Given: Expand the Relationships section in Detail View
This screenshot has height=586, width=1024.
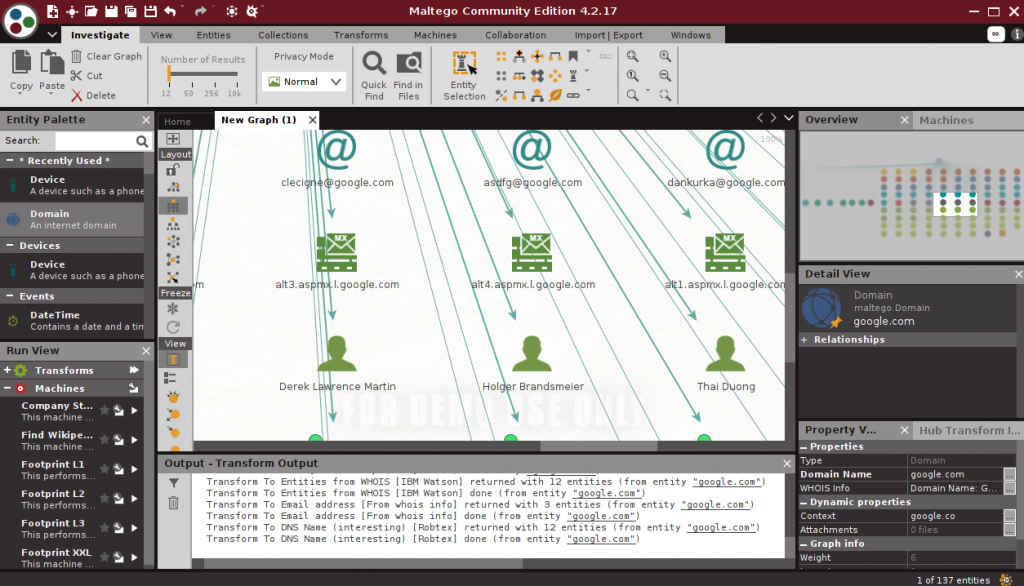Looking at the screenshot, I should pyautogui.click(x=805, y=340).
